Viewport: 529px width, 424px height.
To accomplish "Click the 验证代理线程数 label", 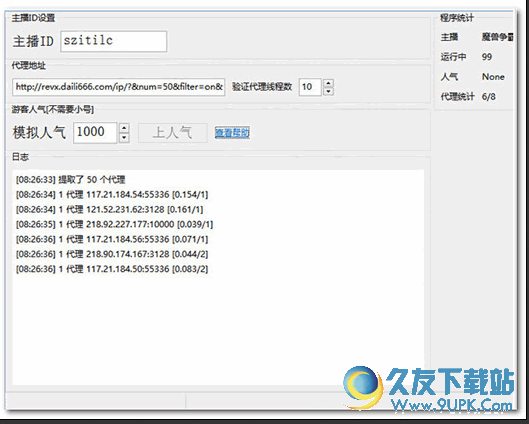I will point(262,87).
